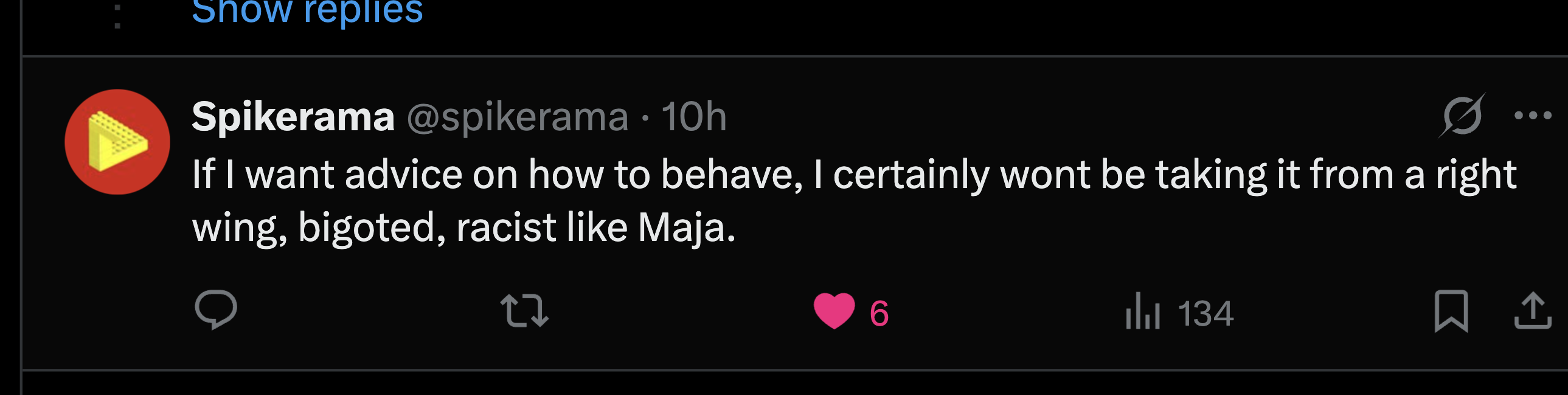Image resolution: width=1568 pixels, height=395 pixels.
Task: Open the Grok explain slashed-circle icon
Action: [1462, 115]
